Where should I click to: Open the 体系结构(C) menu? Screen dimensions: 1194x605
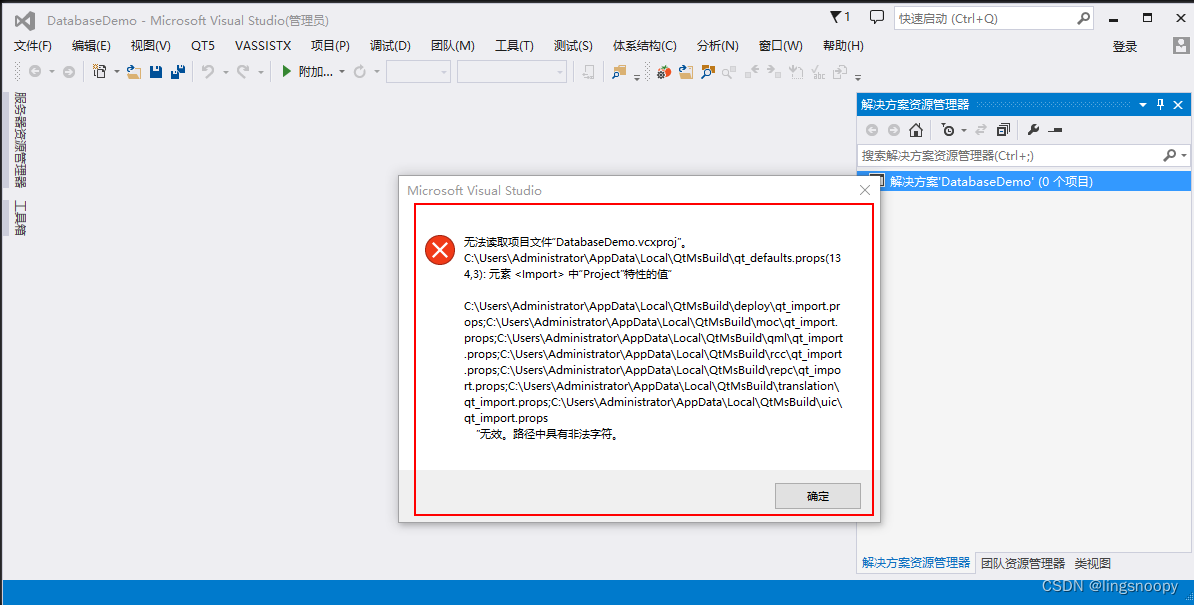(644, 46)
